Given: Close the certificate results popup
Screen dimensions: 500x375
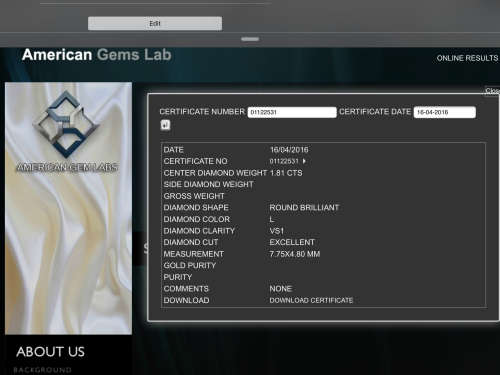Looking at the screenshot, I should pyautogui.click(x=492, y=91).
